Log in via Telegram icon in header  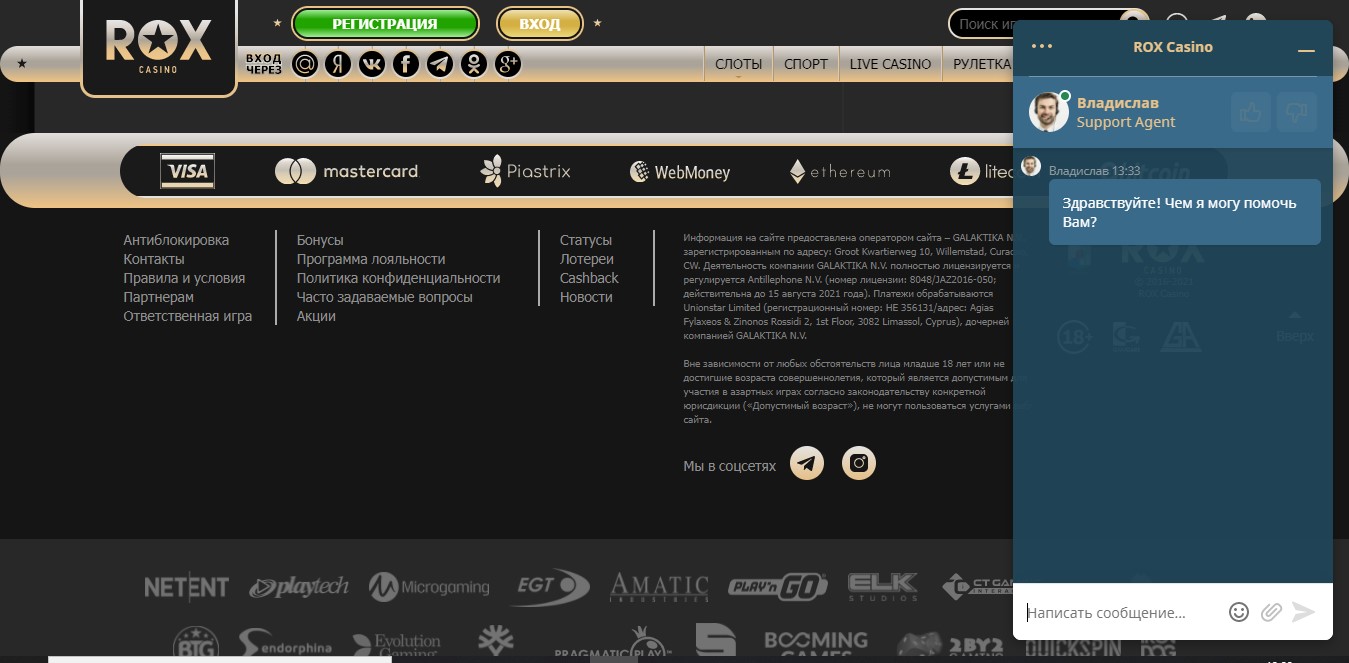tap(440, 64)
